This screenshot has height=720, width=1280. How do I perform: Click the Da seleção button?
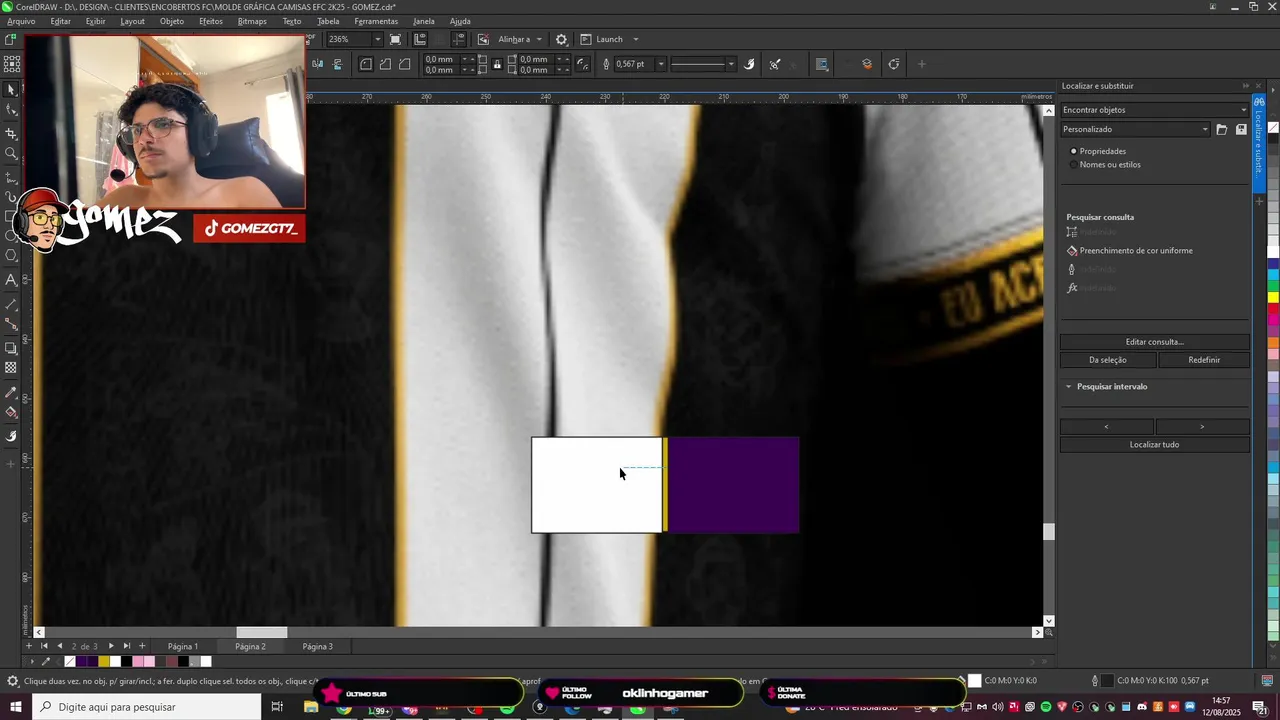pyautogui.click(x=1107, y=360)
